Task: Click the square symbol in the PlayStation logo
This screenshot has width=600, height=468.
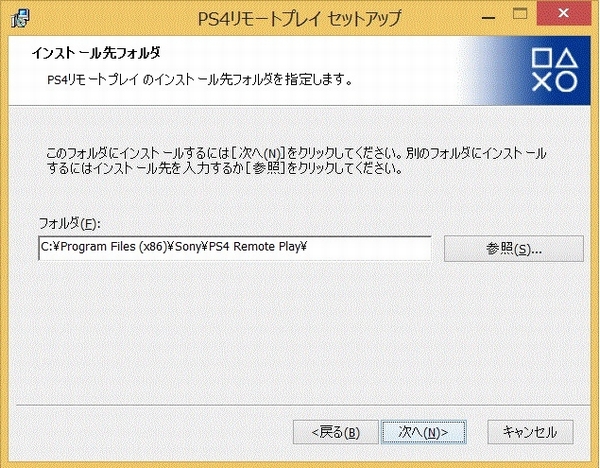Action: (x=542, y=56)
